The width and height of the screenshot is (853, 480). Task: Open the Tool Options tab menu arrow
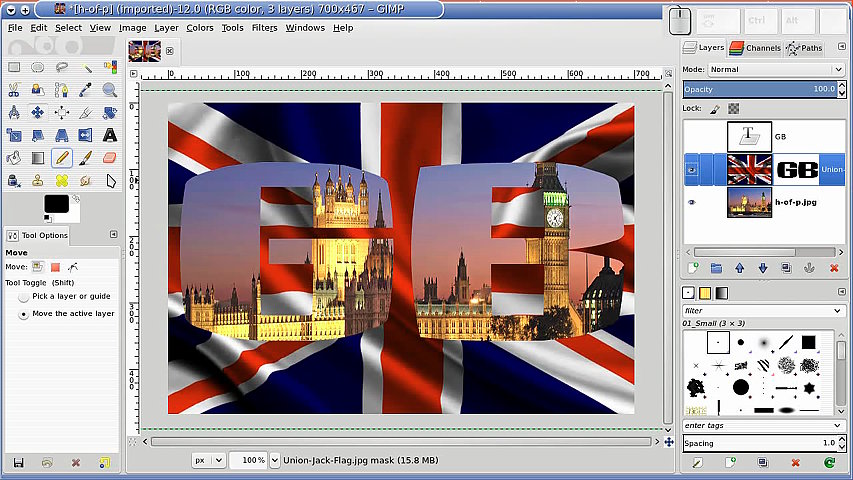(x=113, y=235)
